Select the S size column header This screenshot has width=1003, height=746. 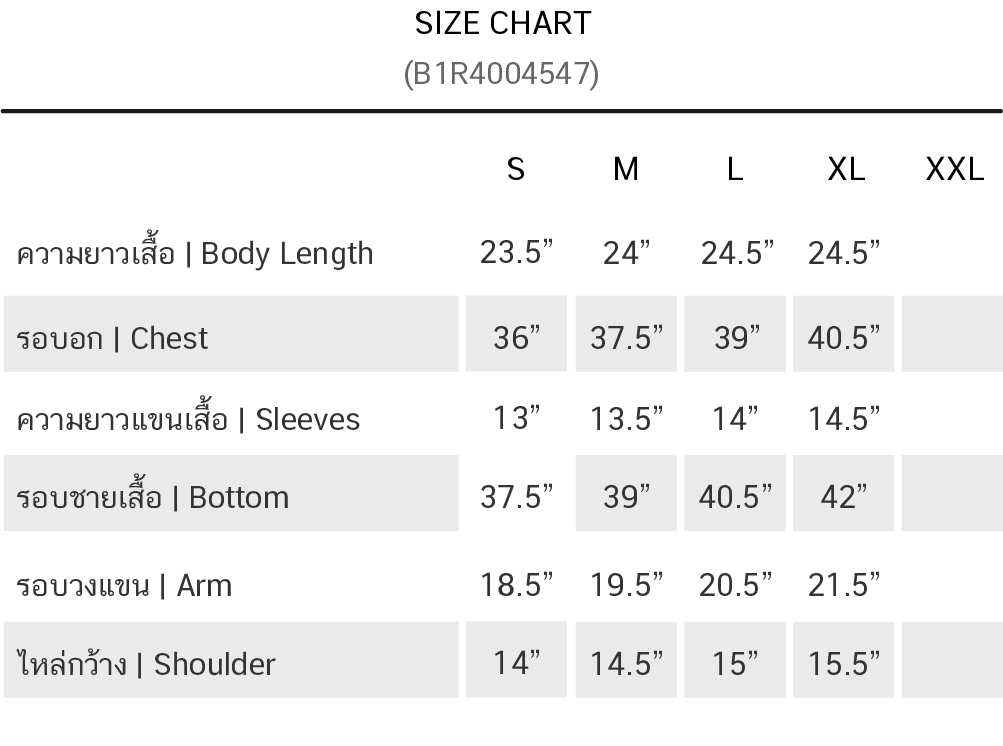pos(516,169)
